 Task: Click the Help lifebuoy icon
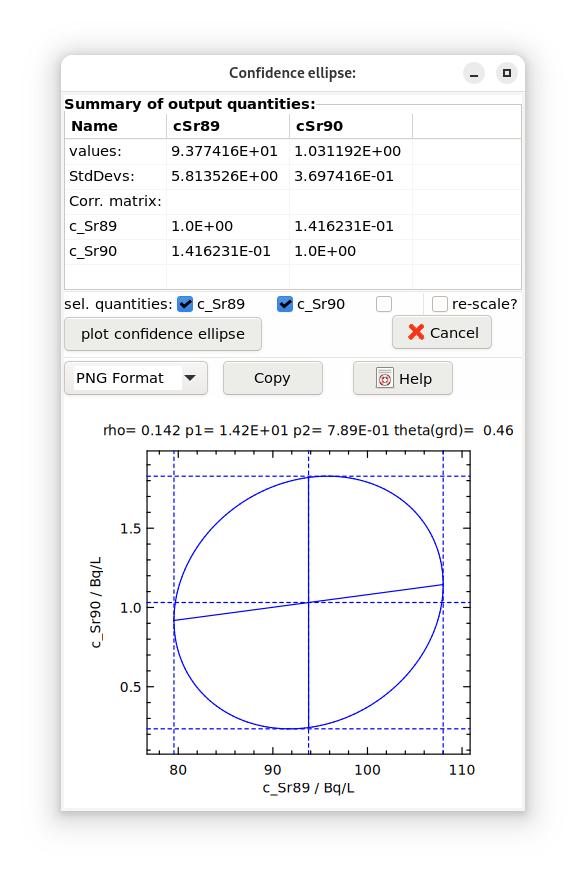[x=385, y=378]
